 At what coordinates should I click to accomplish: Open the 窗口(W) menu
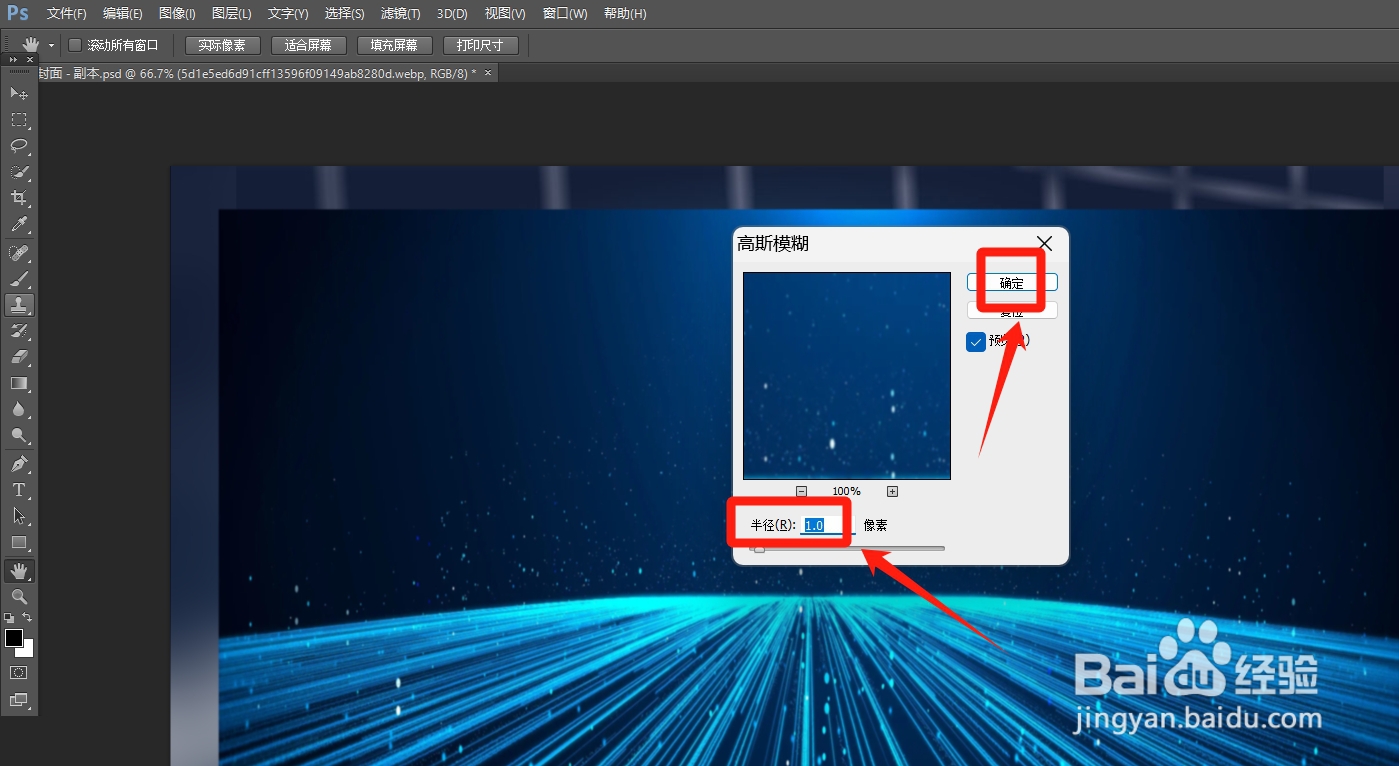coord(565,14)
